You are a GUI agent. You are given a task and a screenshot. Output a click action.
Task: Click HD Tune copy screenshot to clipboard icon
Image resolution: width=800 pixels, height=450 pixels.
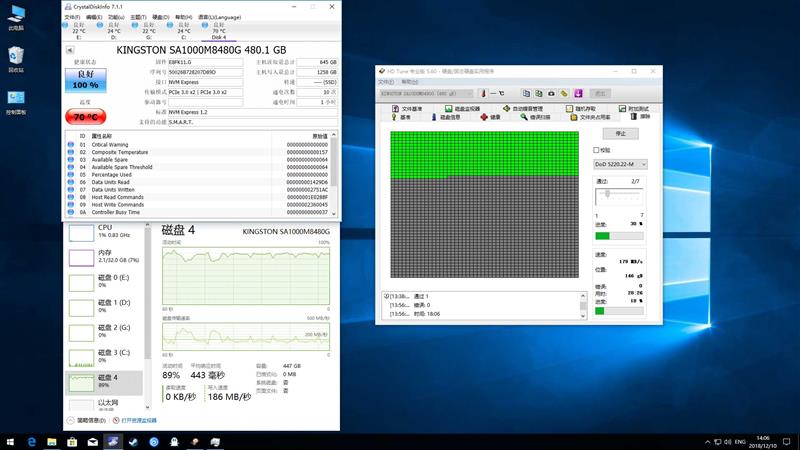tap(539, 93)
